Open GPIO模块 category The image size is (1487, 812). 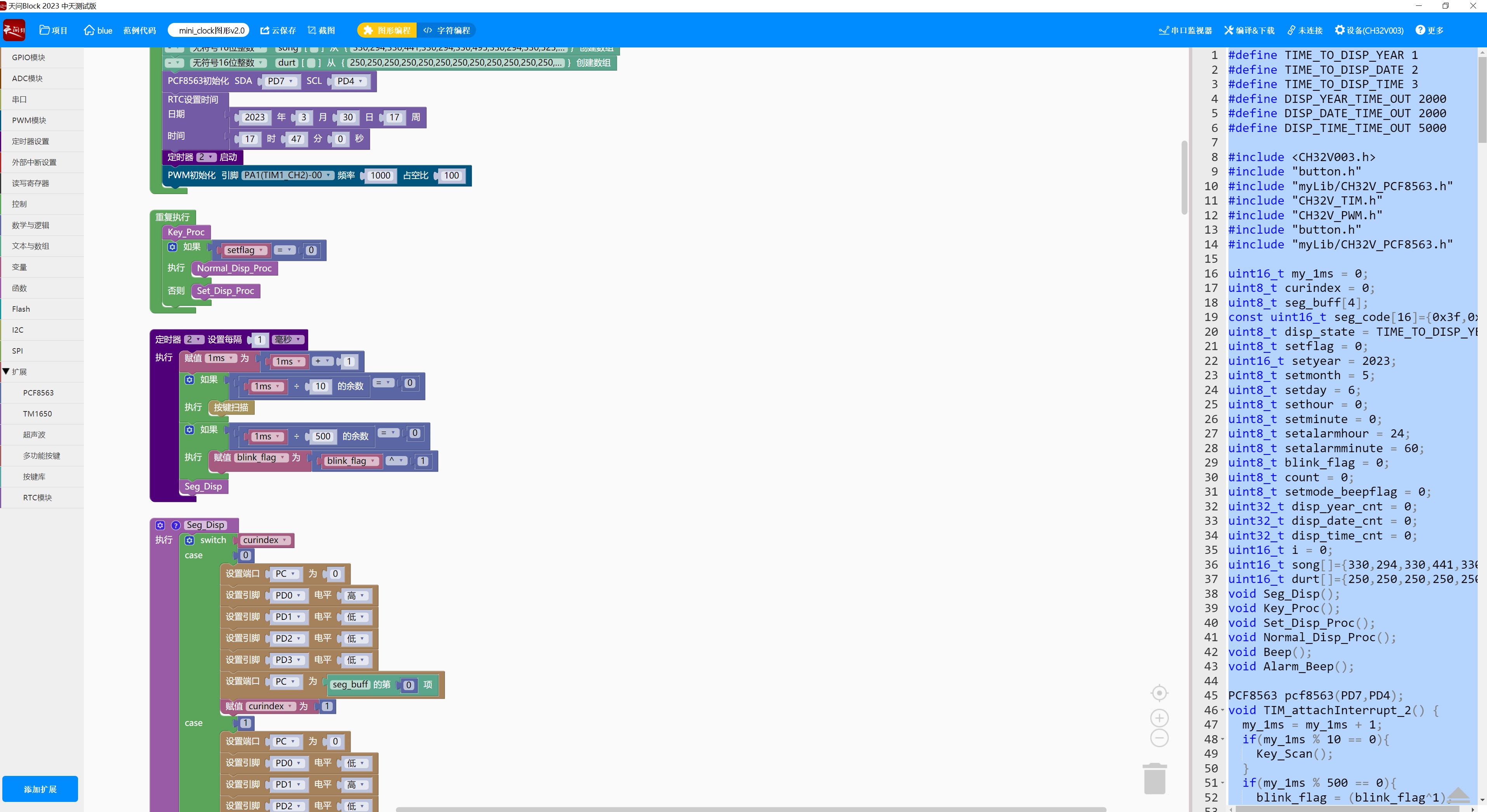tap(42, 57)
